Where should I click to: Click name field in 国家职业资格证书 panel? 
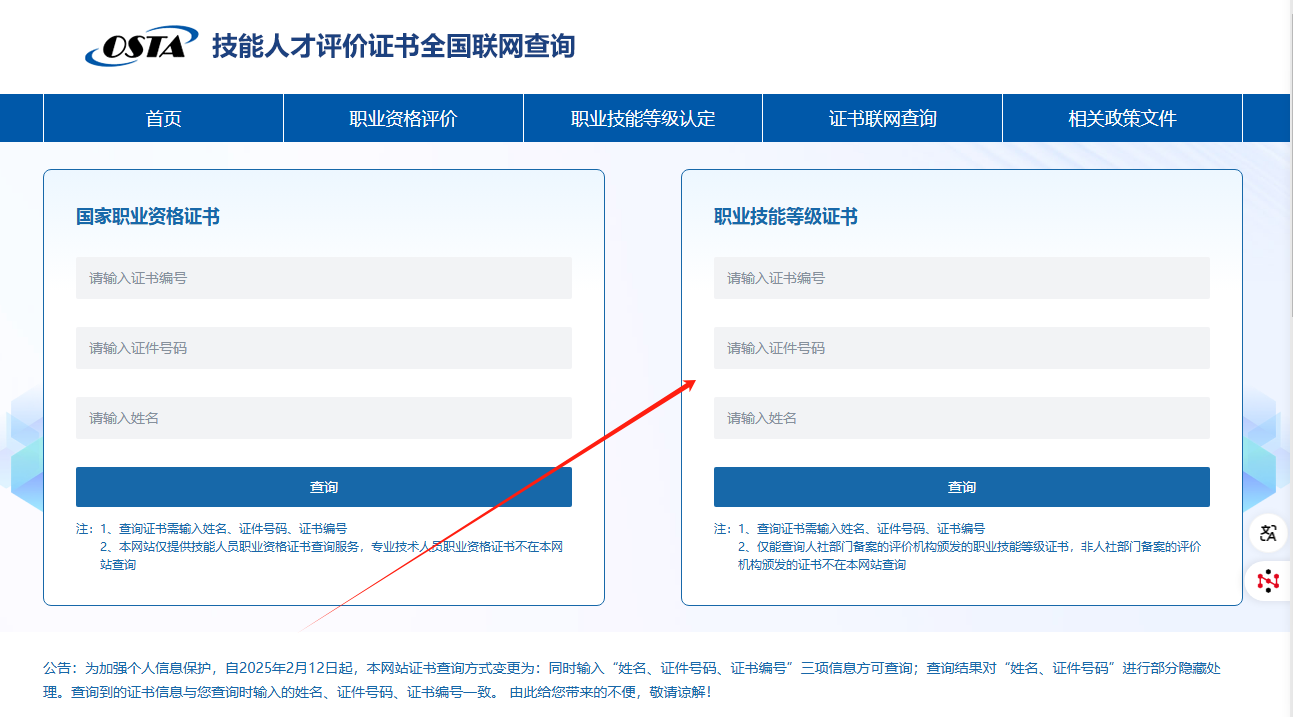tap(323, 418)
